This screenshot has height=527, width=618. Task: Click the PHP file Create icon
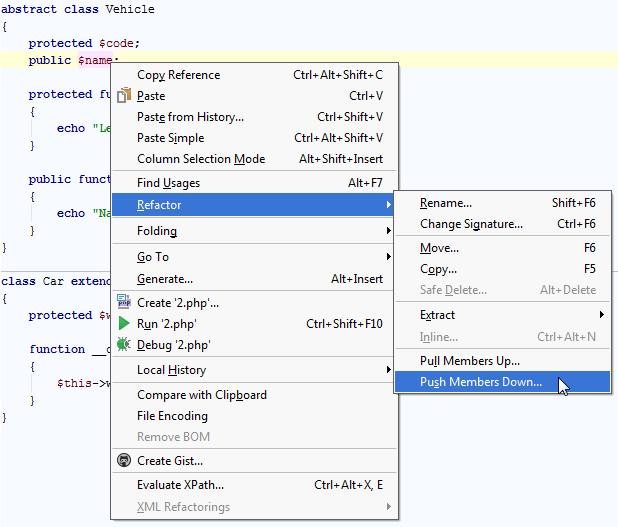124,302
